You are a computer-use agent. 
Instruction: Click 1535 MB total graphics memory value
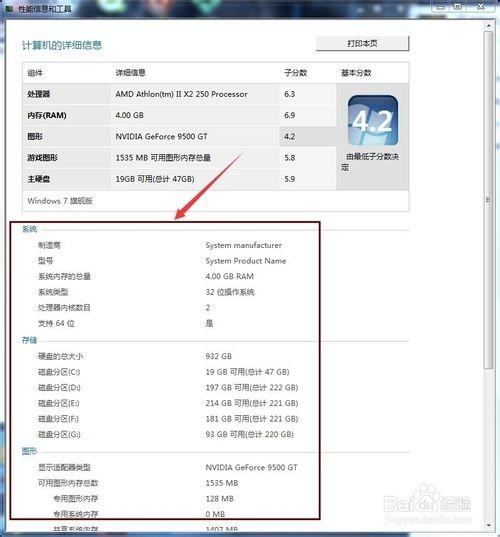pyautogui.click(x=222, y=483)
